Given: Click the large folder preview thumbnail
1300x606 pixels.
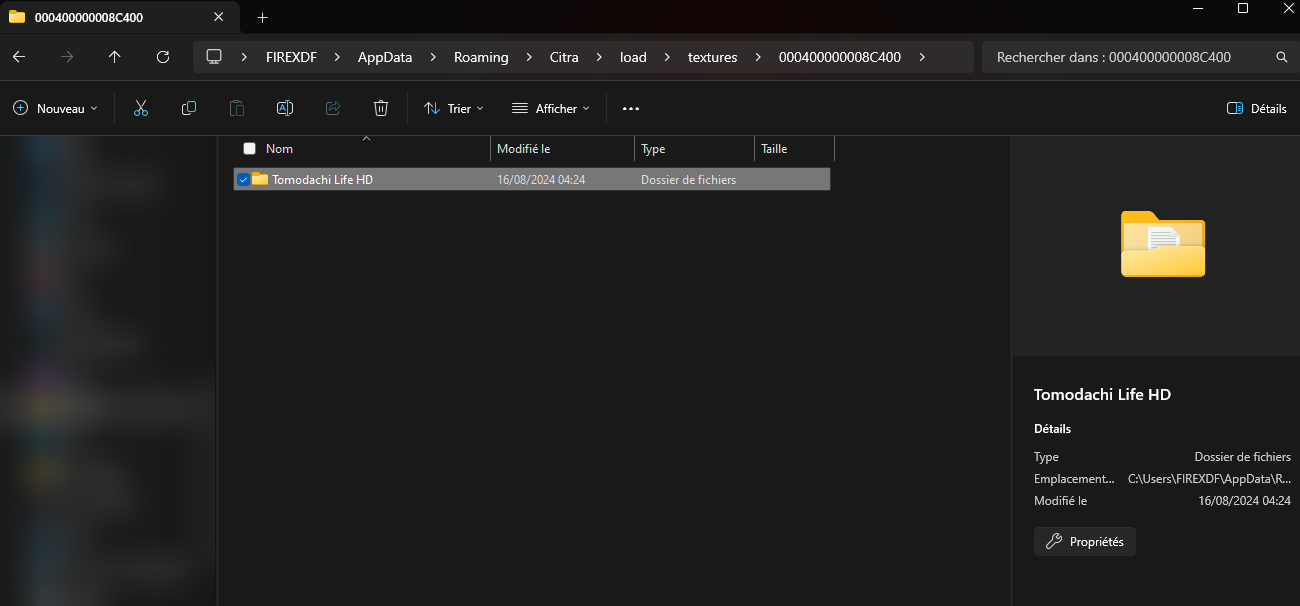Looking at the screenshot, I should tap(1163, 244).
